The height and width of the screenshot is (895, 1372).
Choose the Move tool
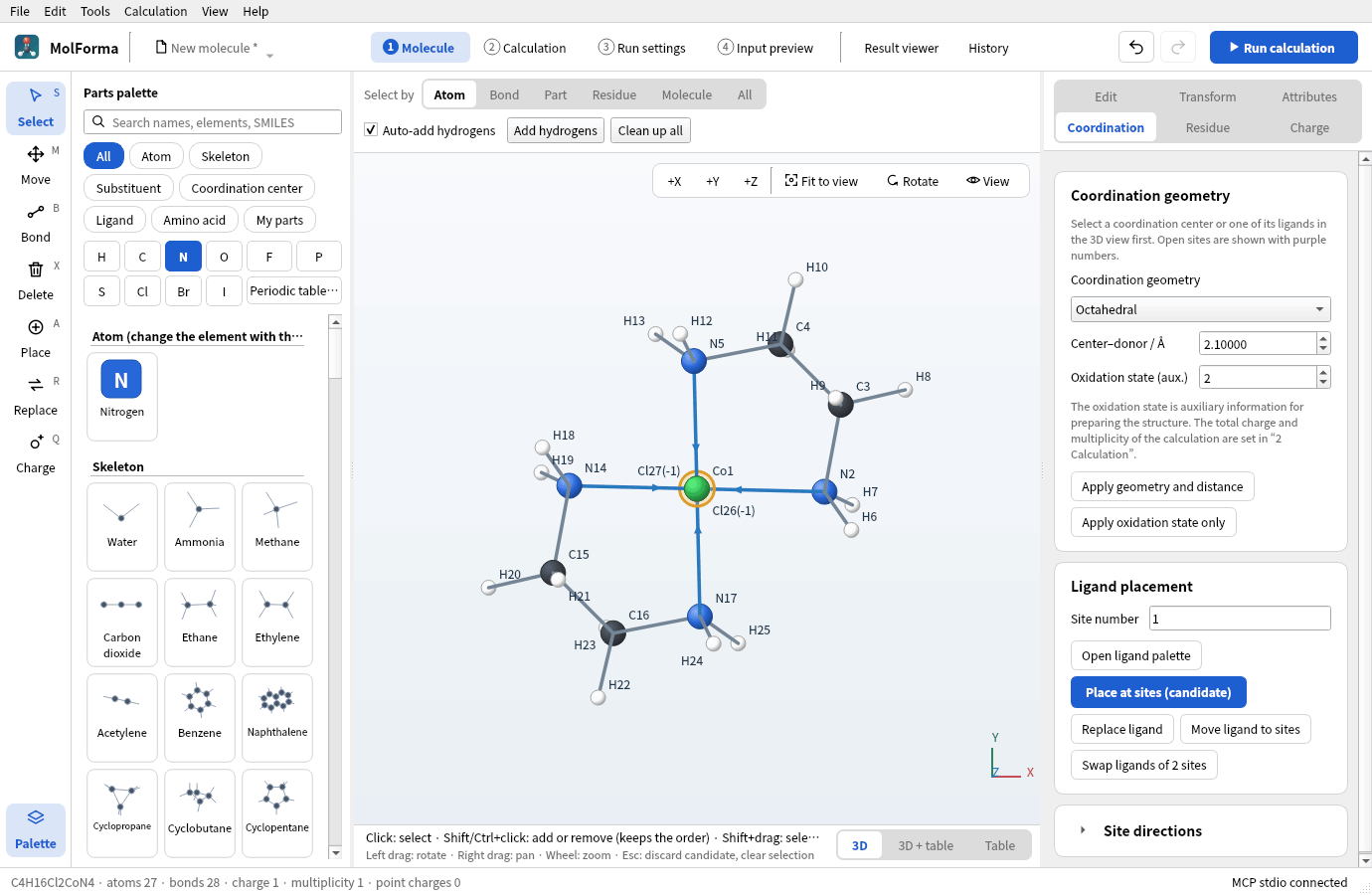coord(36,165)
